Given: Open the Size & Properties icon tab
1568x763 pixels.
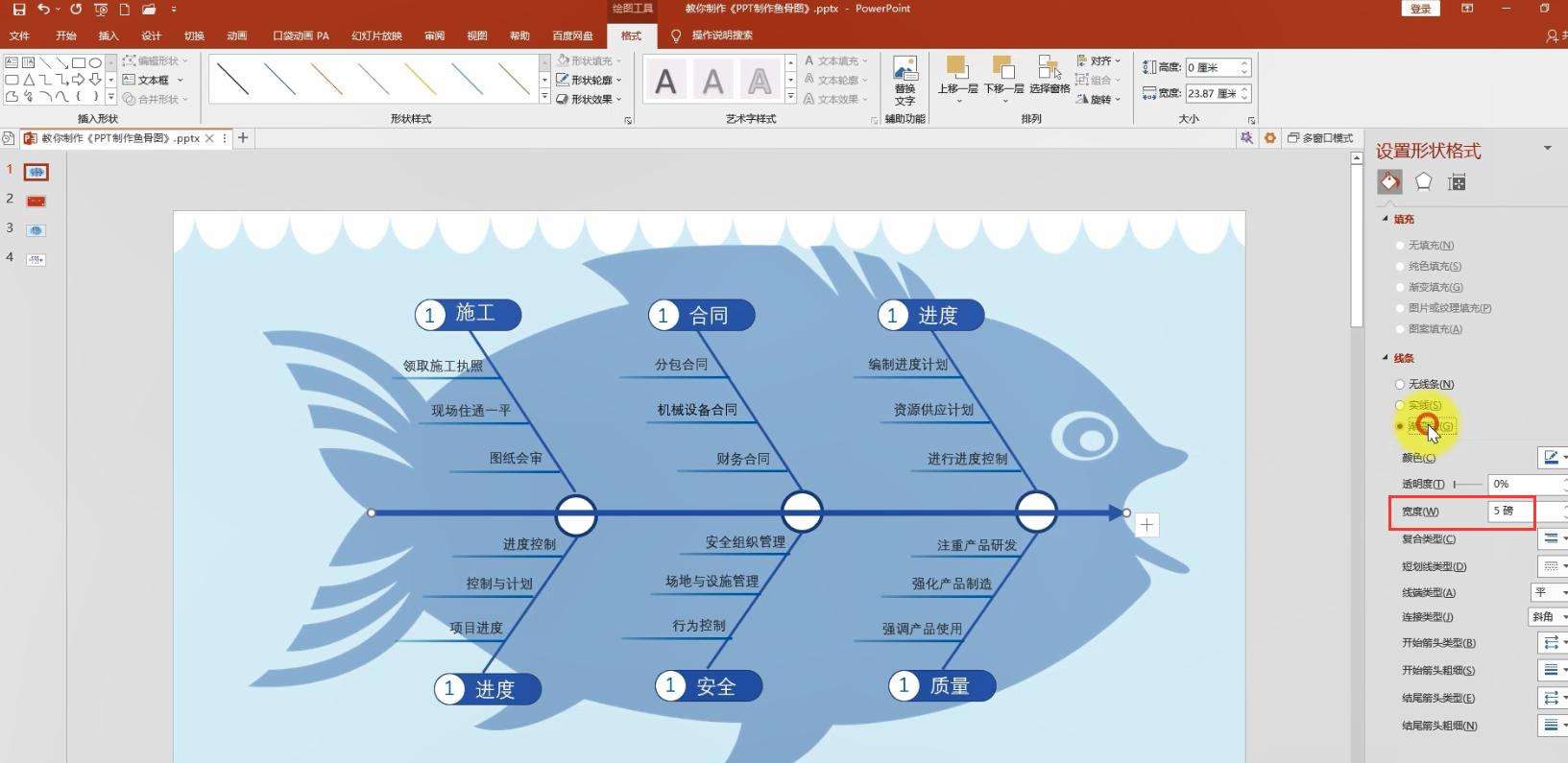Looking at the screenshot, I should 1457,182.
